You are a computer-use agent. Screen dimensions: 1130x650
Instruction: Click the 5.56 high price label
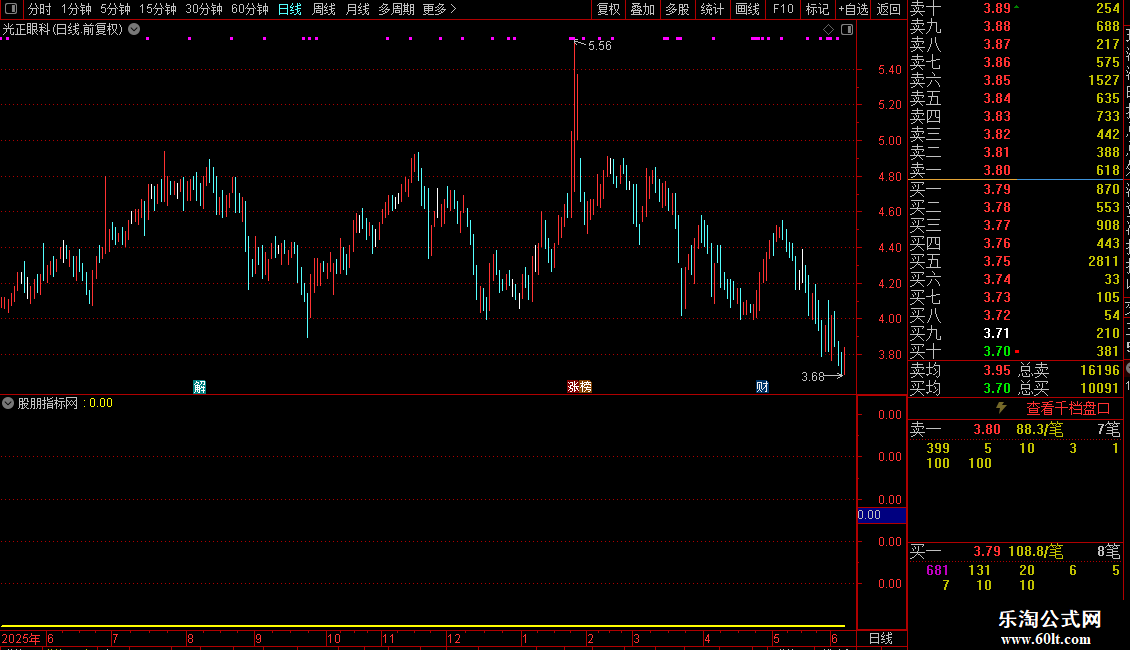[600, 45]
